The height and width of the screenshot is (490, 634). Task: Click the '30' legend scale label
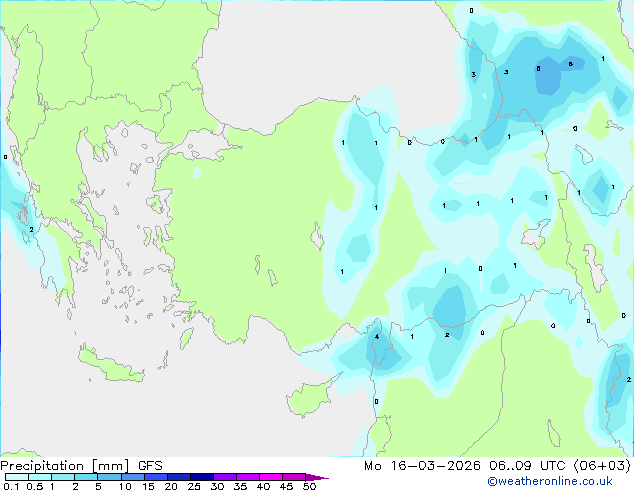[217, 486]
